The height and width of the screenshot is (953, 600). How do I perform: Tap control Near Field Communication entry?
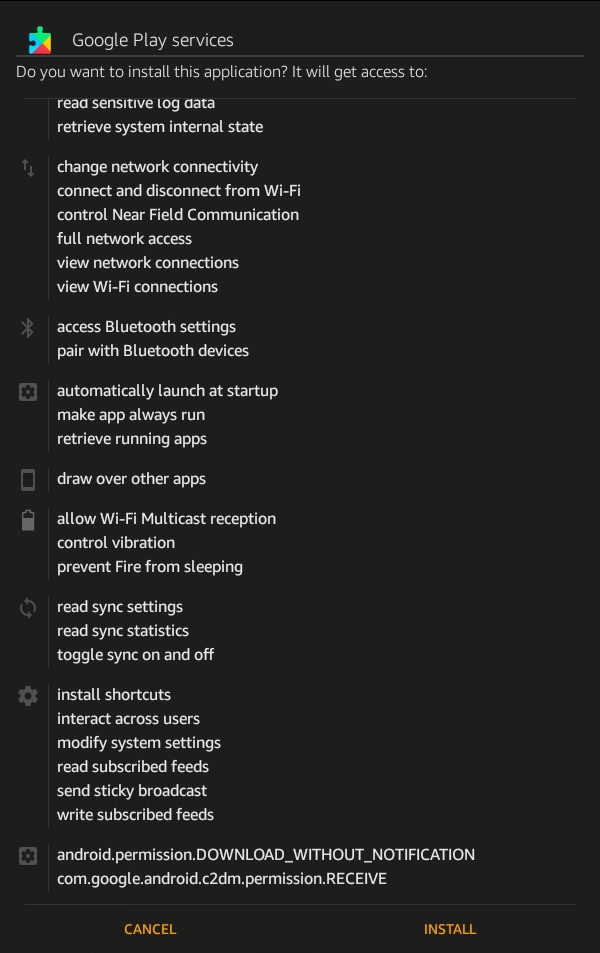(177, 215)
